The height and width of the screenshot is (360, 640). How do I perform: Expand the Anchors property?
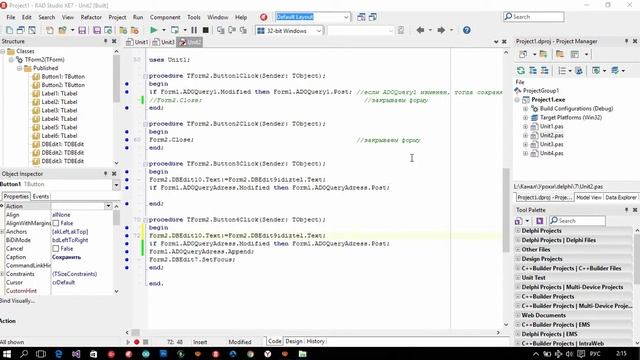[x=2, y=231]
